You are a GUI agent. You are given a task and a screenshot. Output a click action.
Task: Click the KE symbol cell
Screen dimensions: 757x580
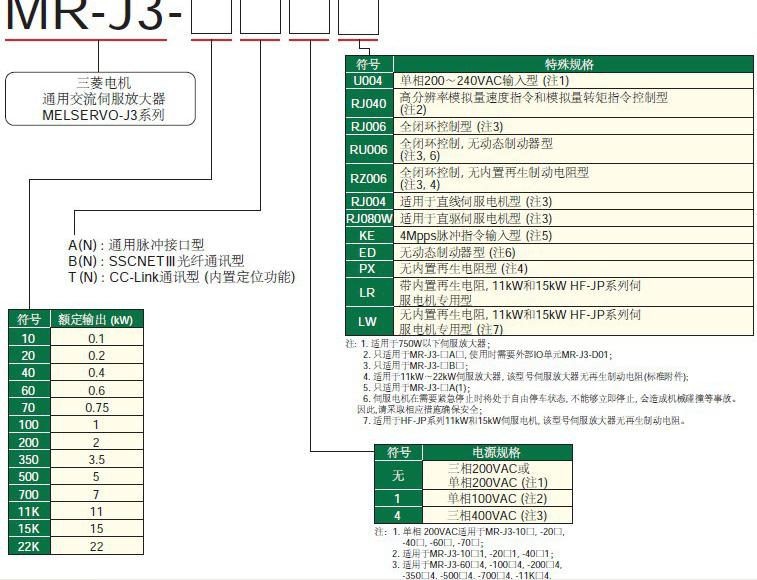pyautogui.click(x=369, y=236)
